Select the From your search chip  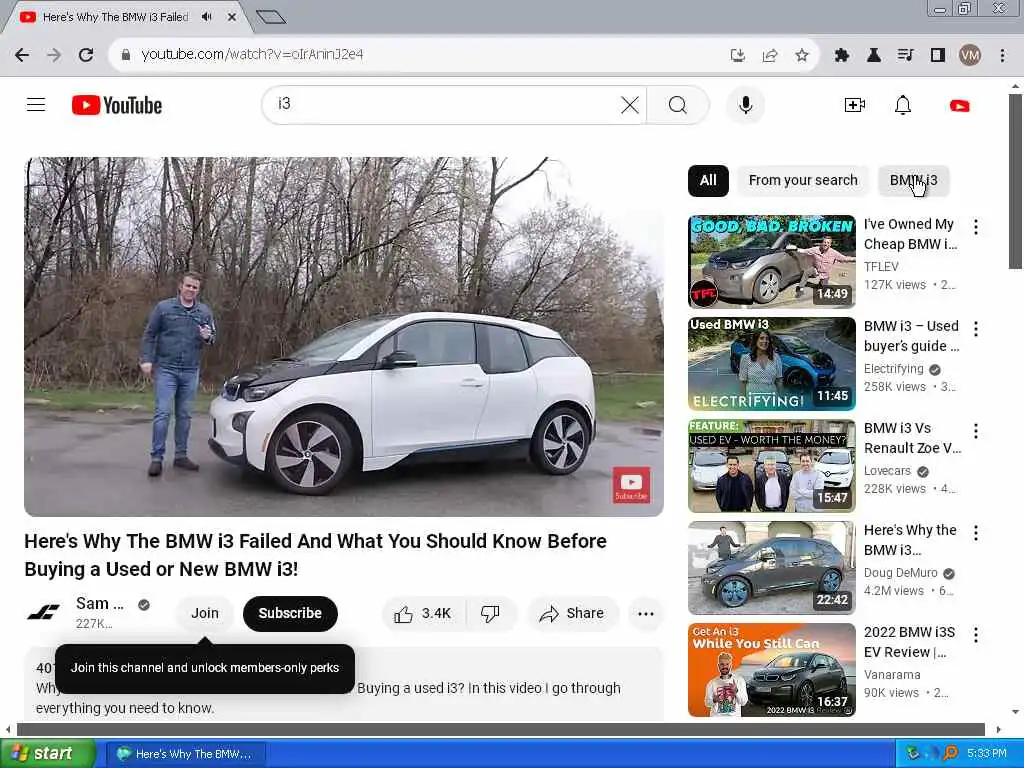pos(803,180)
